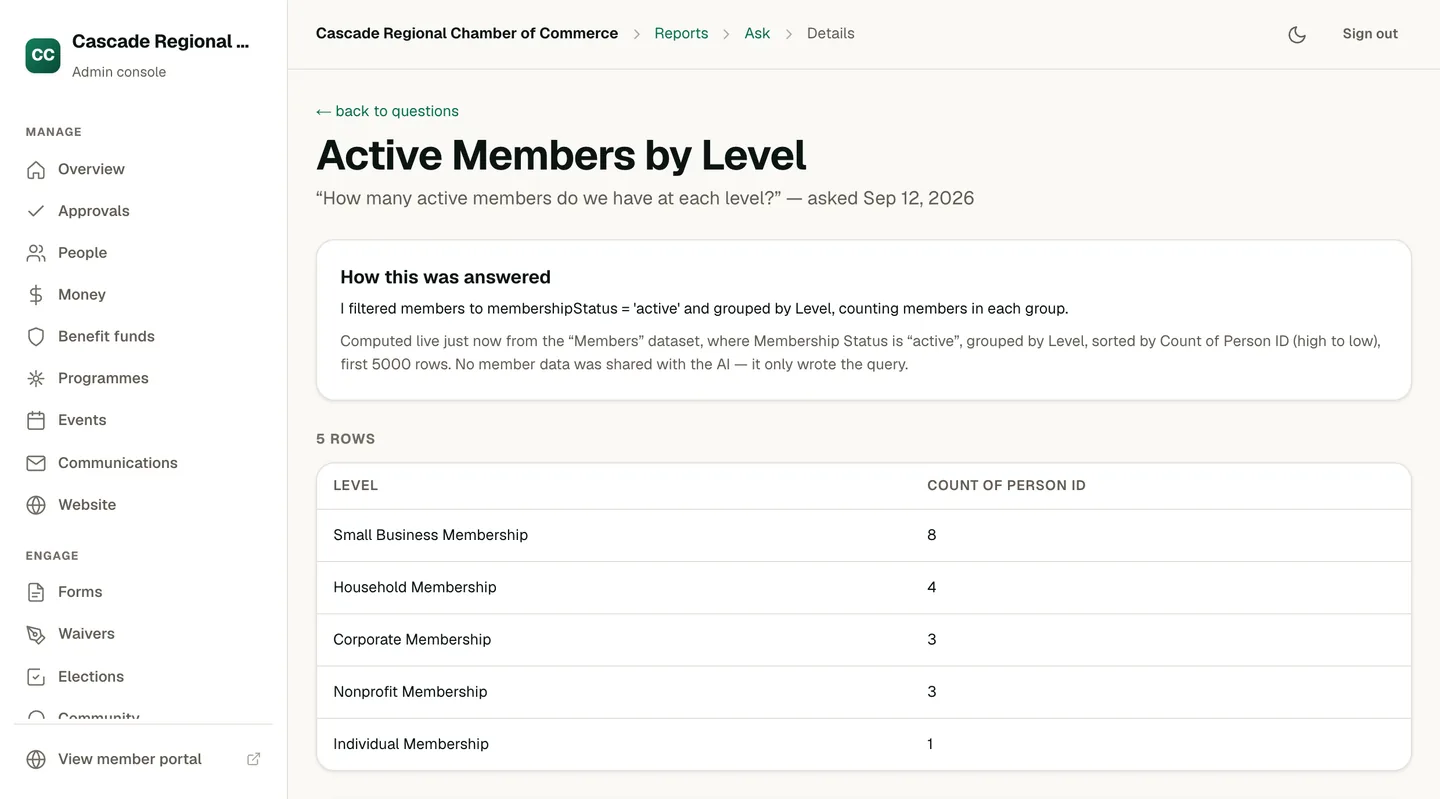Click the Waivers pen icon
Viewport: 1440px width, 799px height.
[x=36, y=634]
